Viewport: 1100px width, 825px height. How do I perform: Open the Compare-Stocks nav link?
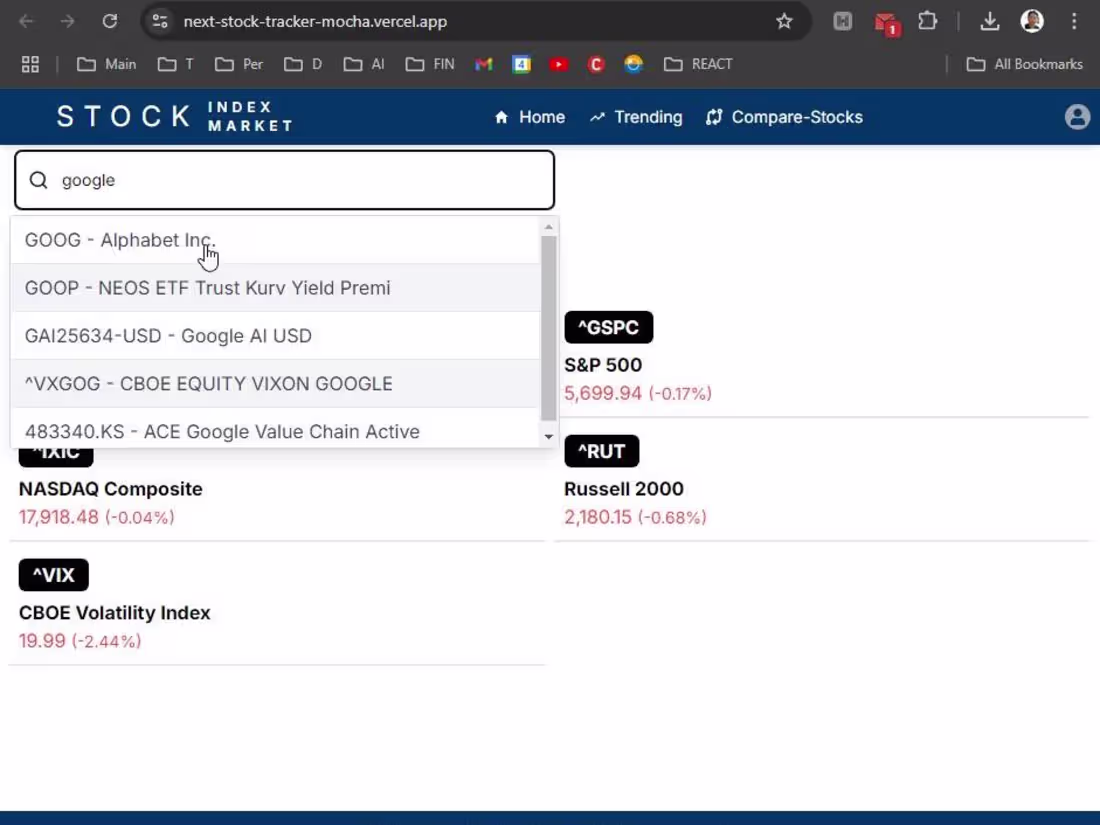point(784,117)
